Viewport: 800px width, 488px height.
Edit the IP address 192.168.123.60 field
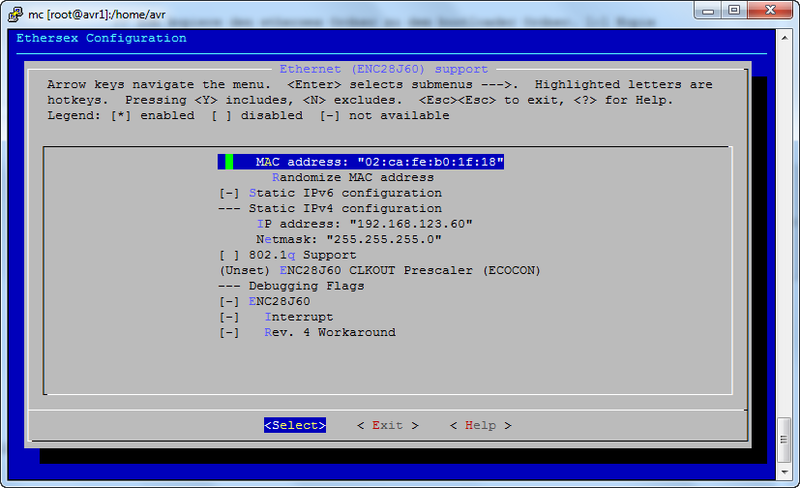(x=364, y=224)
